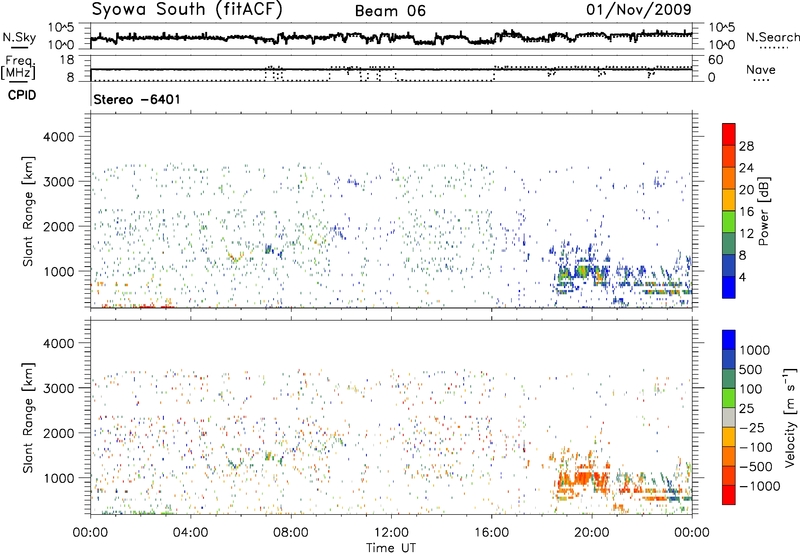The image size is (800, 554).
Task: Click the "500" value on Velocity color bar
Action: coord(751,370)
